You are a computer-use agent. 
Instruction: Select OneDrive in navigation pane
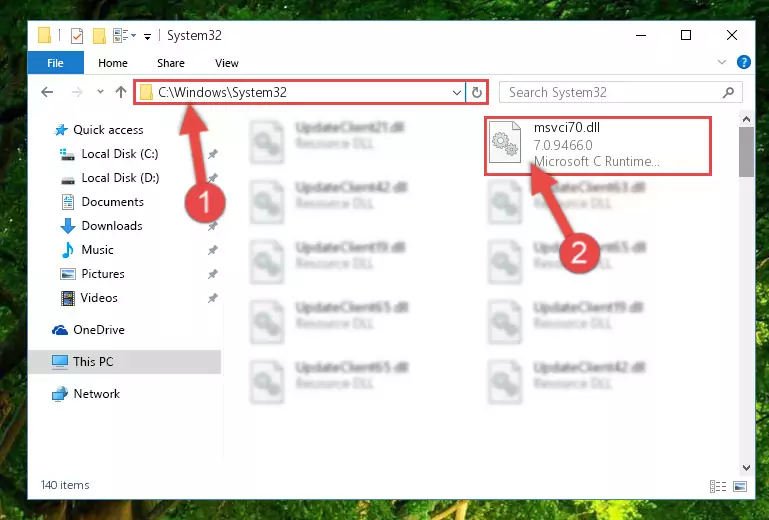(99, 330)
